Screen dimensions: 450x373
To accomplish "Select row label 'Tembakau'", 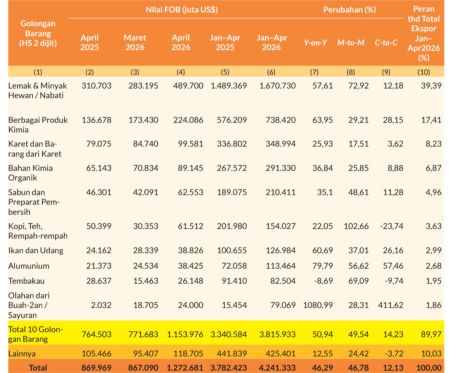I will pos(26,281).
